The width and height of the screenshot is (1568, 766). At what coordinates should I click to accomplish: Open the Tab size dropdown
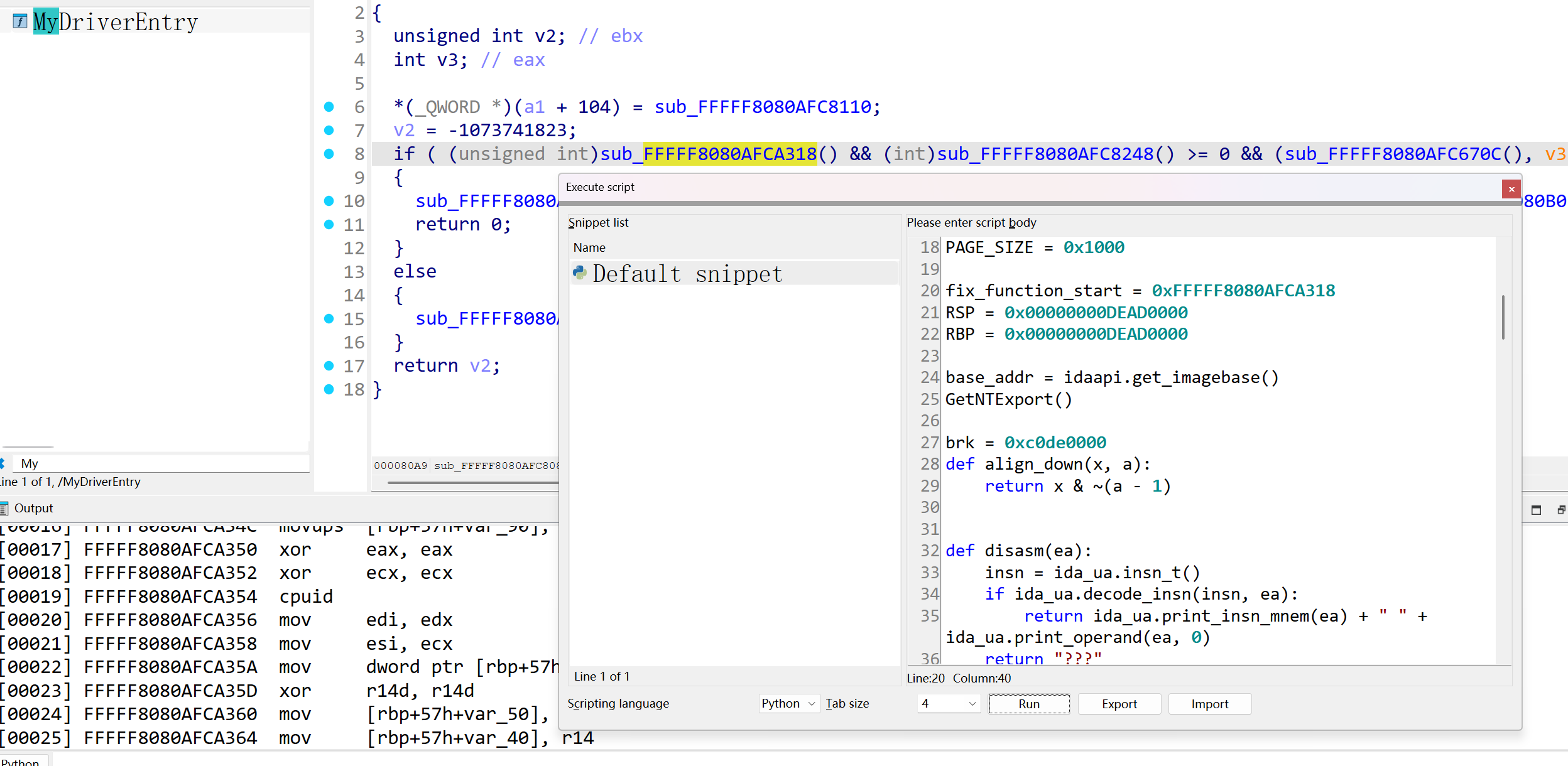[948, 704]
